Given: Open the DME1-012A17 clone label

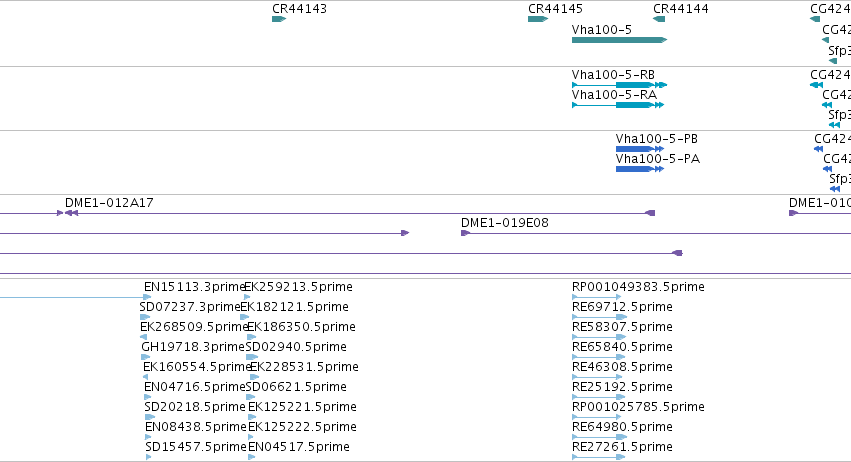Looking at the screenshot, I should [109, 202].
